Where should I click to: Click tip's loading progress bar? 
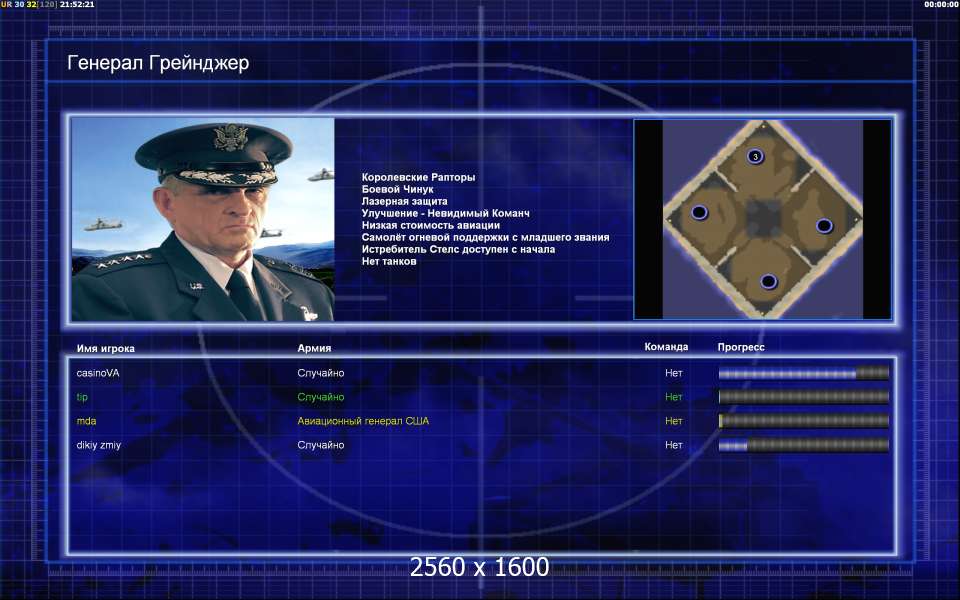tap(804, 397)
